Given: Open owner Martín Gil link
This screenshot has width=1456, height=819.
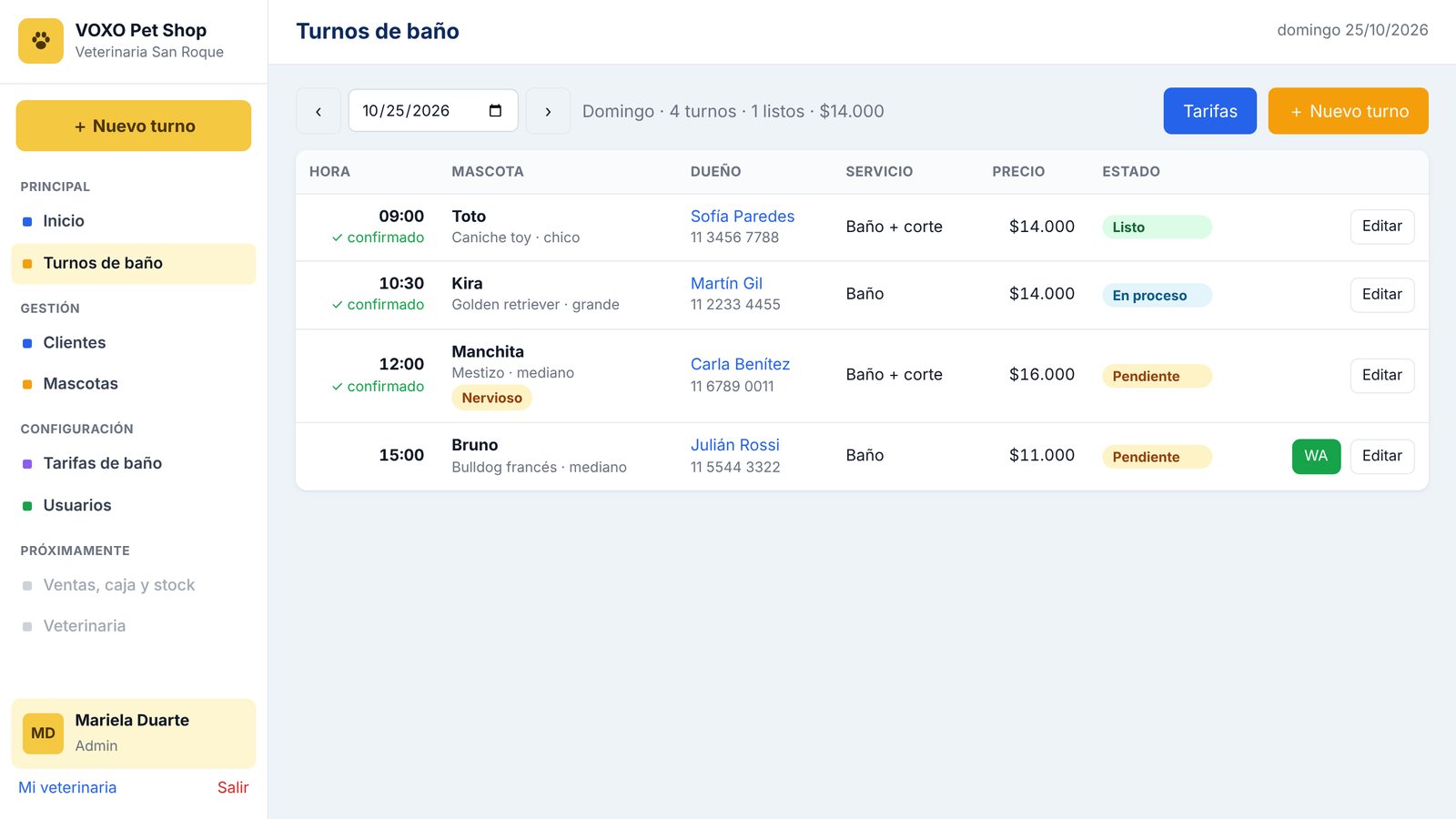Looking at the screenshot, I should coord(726,284).
